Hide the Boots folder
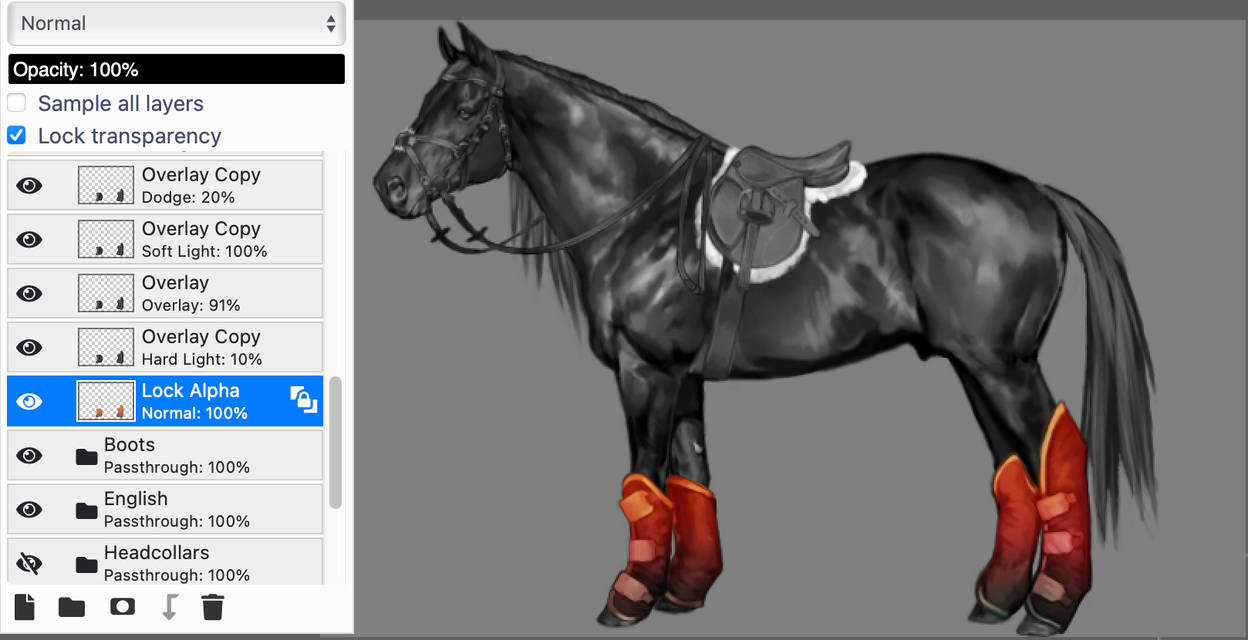 click(x=30, y=455)
